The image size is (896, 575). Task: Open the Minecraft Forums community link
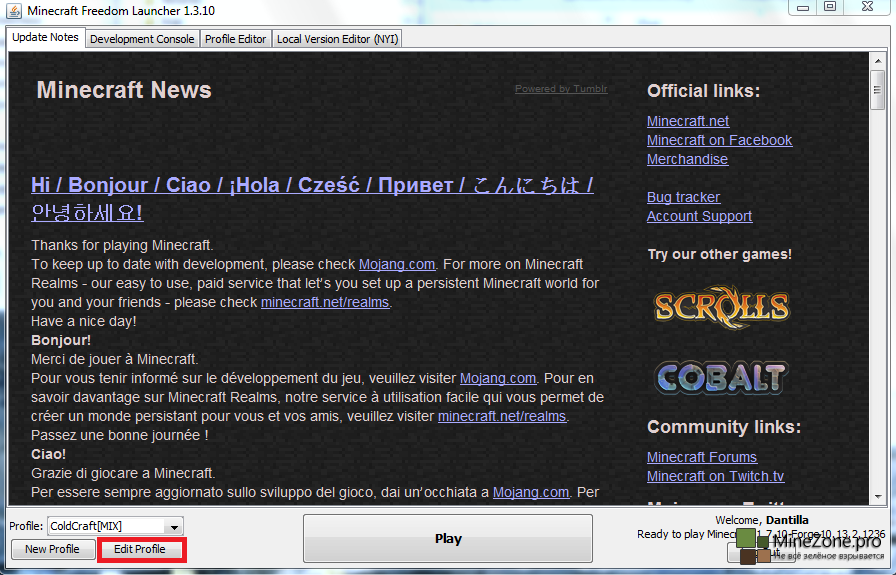(701, 457)
